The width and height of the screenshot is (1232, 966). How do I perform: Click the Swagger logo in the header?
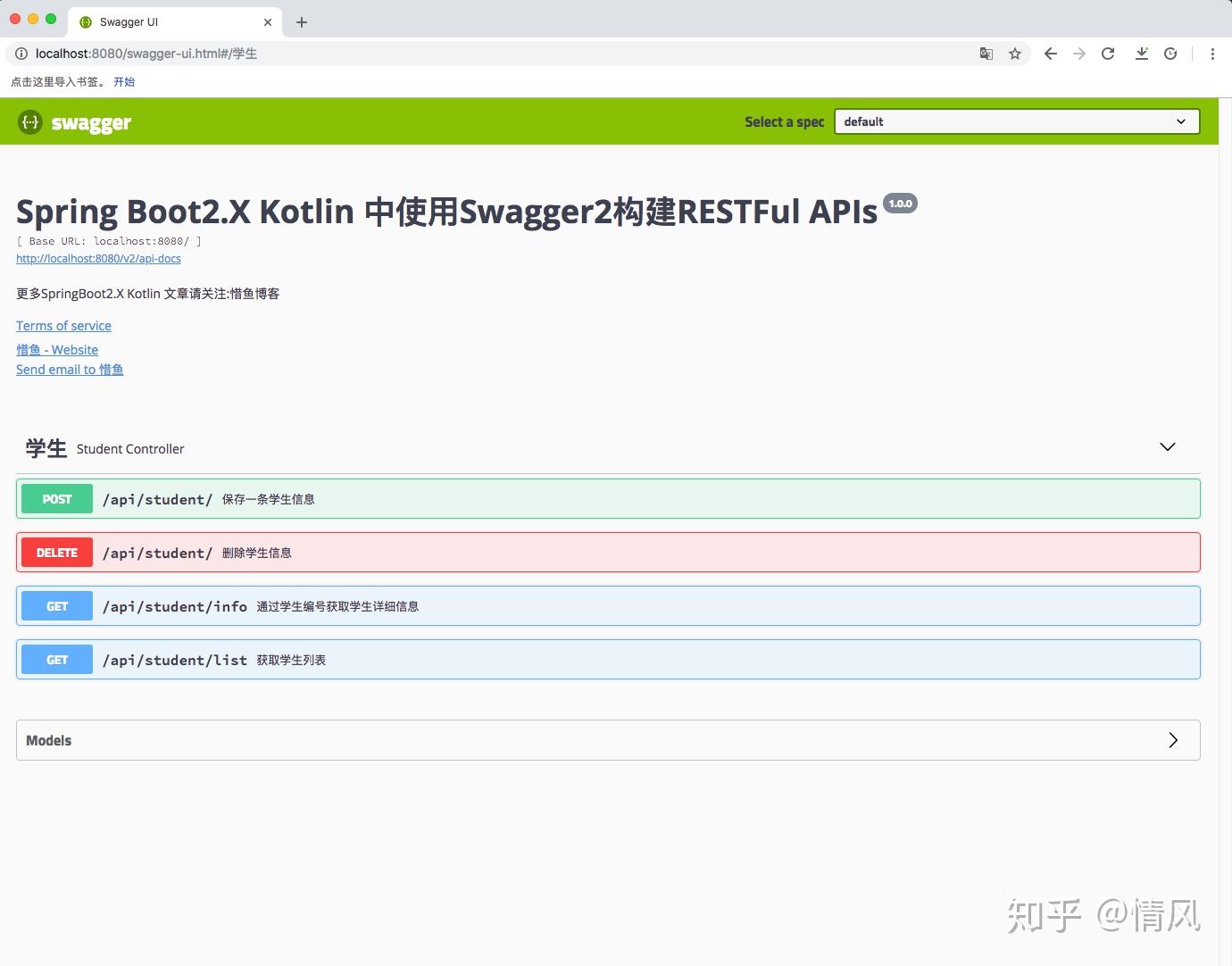(74, 121)
